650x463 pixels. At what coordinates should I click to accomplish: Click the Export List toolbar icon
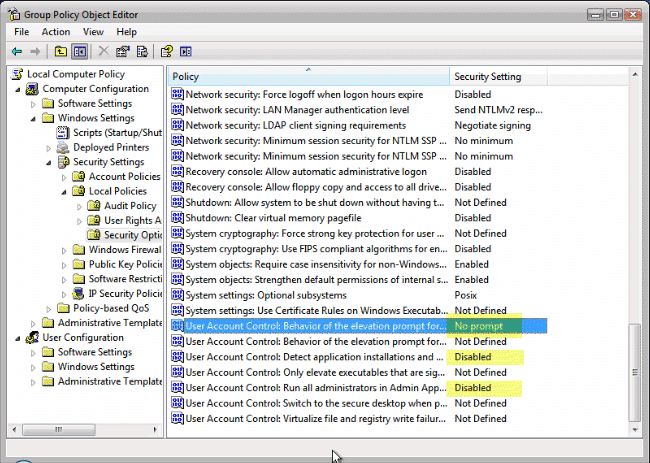point(142,51)
